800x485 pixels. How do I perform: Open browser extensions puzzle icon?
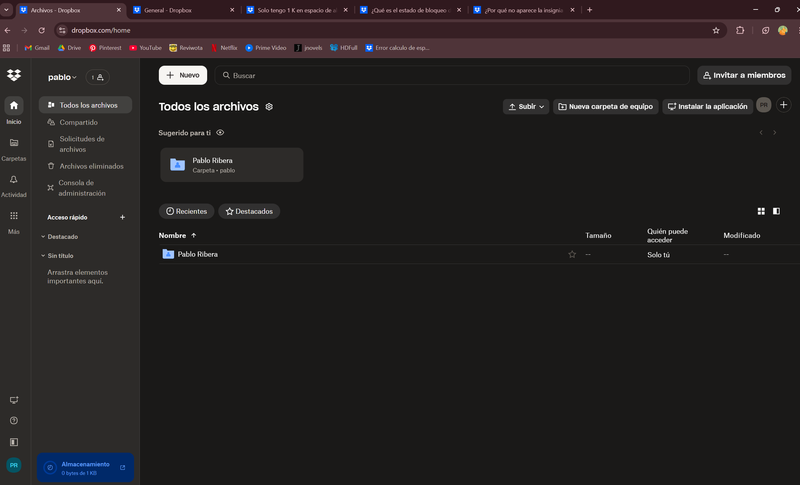point(740,31)
